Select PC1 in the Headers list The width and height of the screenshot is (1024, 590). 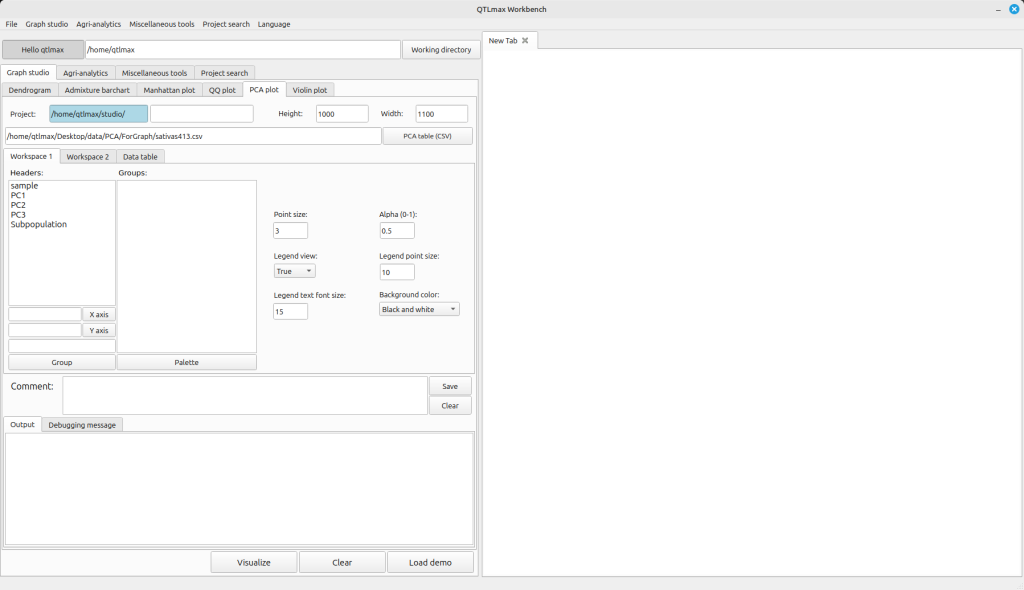(18, 196)
